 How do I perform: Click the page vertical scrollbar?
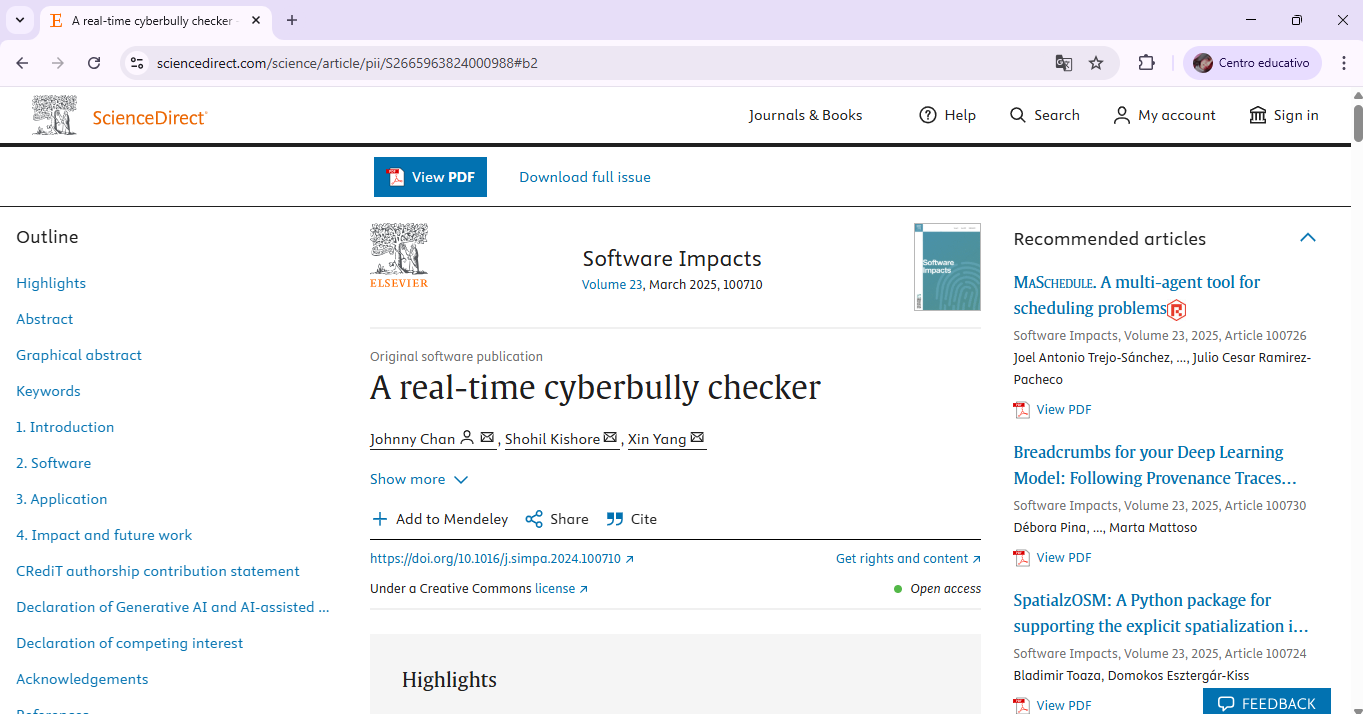[x=1357, y=400]
